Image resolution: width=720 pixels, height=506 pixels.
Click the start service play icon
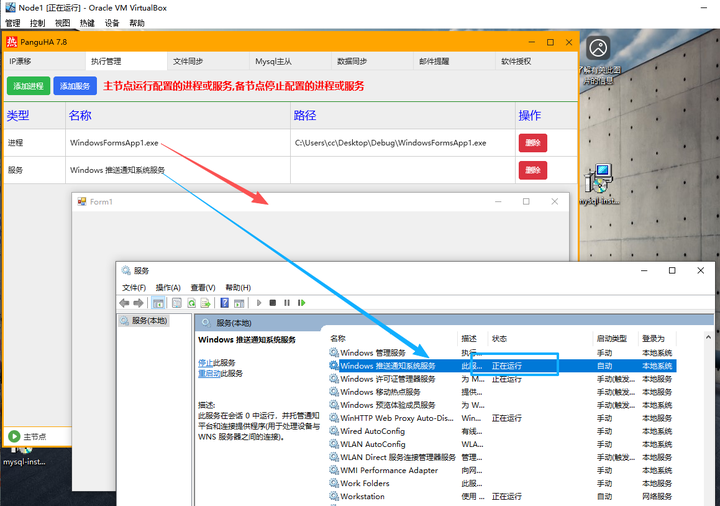pos(259,303)
